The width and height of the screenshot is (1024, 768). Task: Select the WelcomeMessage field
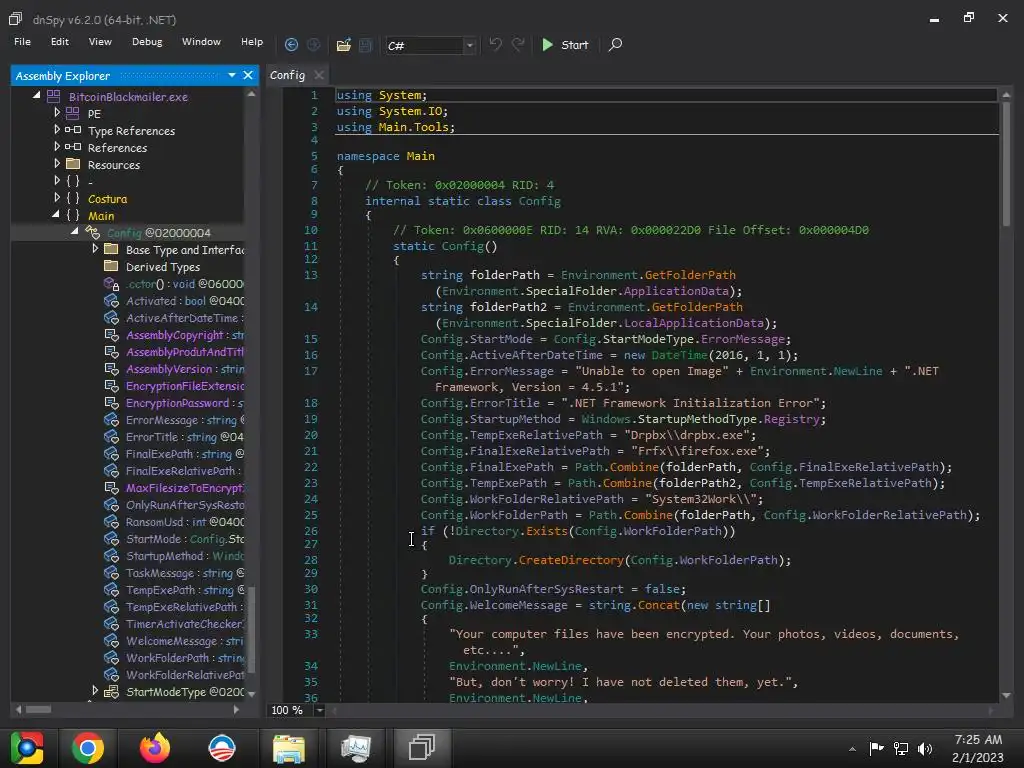point(185,640)
